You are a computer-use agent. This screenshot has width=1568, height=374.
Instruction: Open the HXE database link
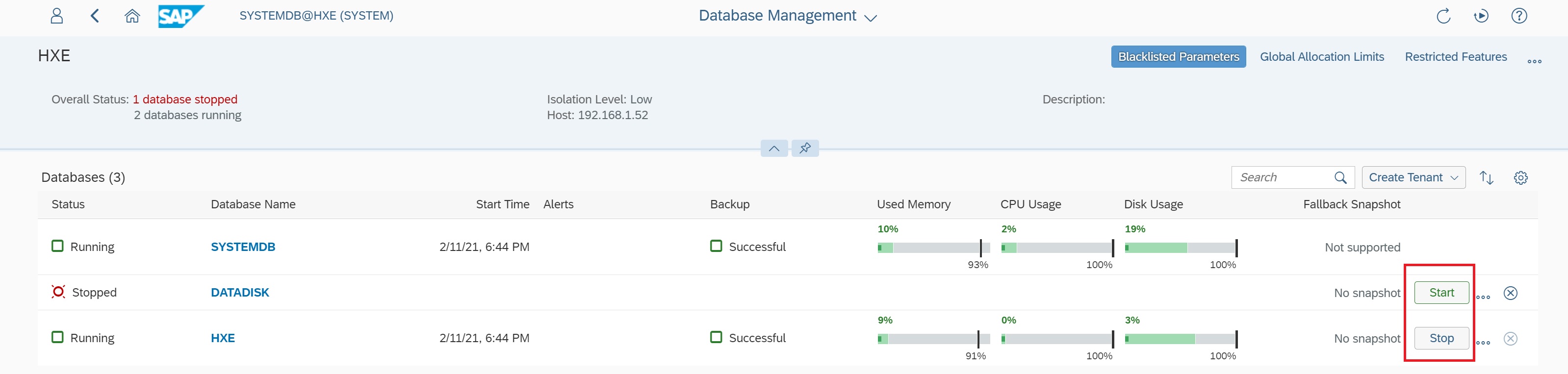tap(223, 338)
